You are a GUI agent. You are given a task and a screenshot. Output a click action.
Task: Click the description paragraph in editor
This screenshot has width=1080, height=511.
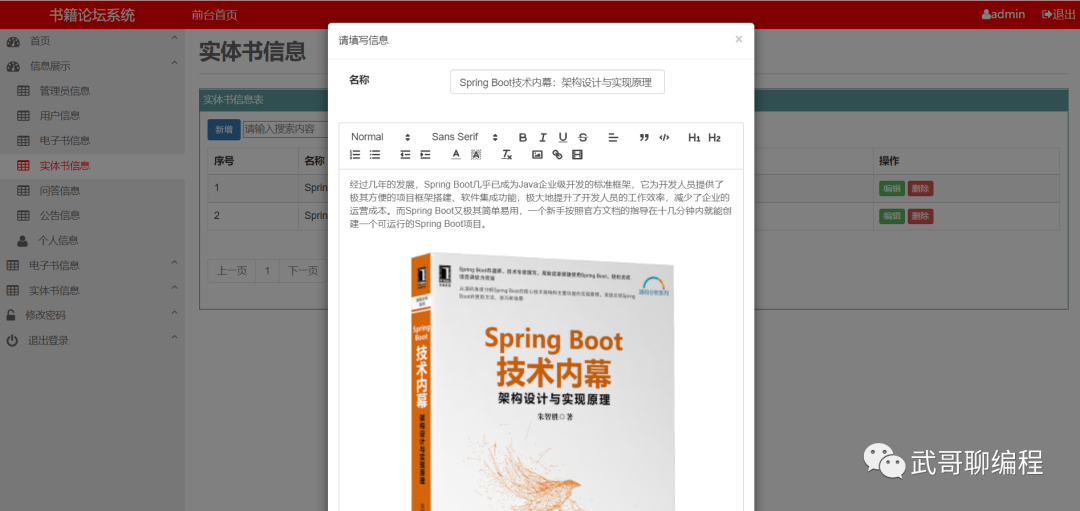click(x=539, y=205)
